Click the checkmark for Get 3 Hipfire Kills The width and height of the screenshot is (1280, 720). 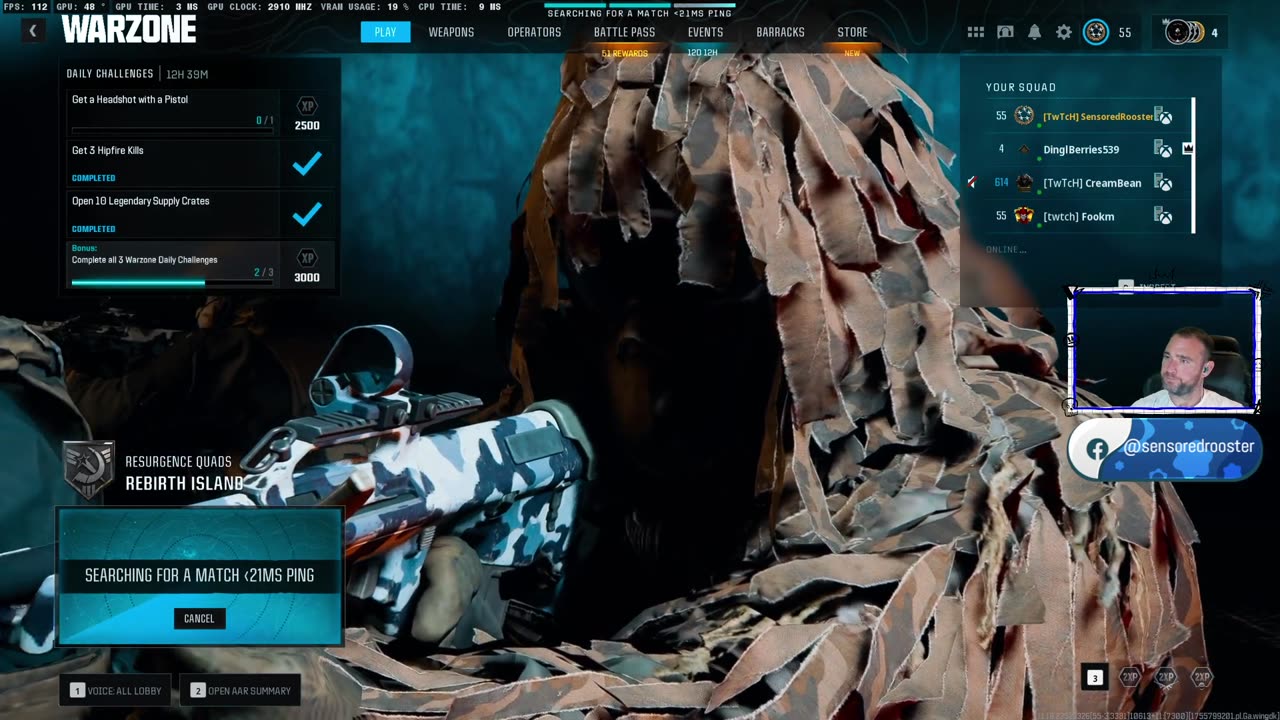[x=307, y=164]
